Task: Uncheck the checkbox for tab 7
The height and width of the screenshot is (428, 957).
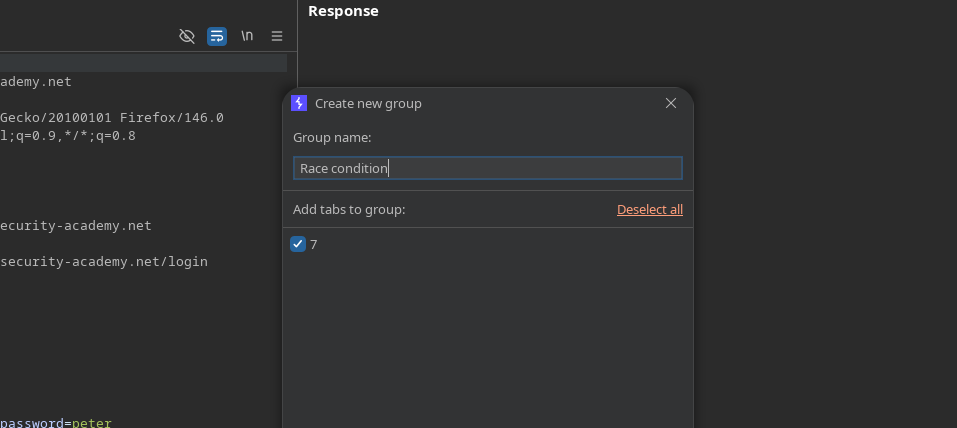Action: click(x=298, y=244)
